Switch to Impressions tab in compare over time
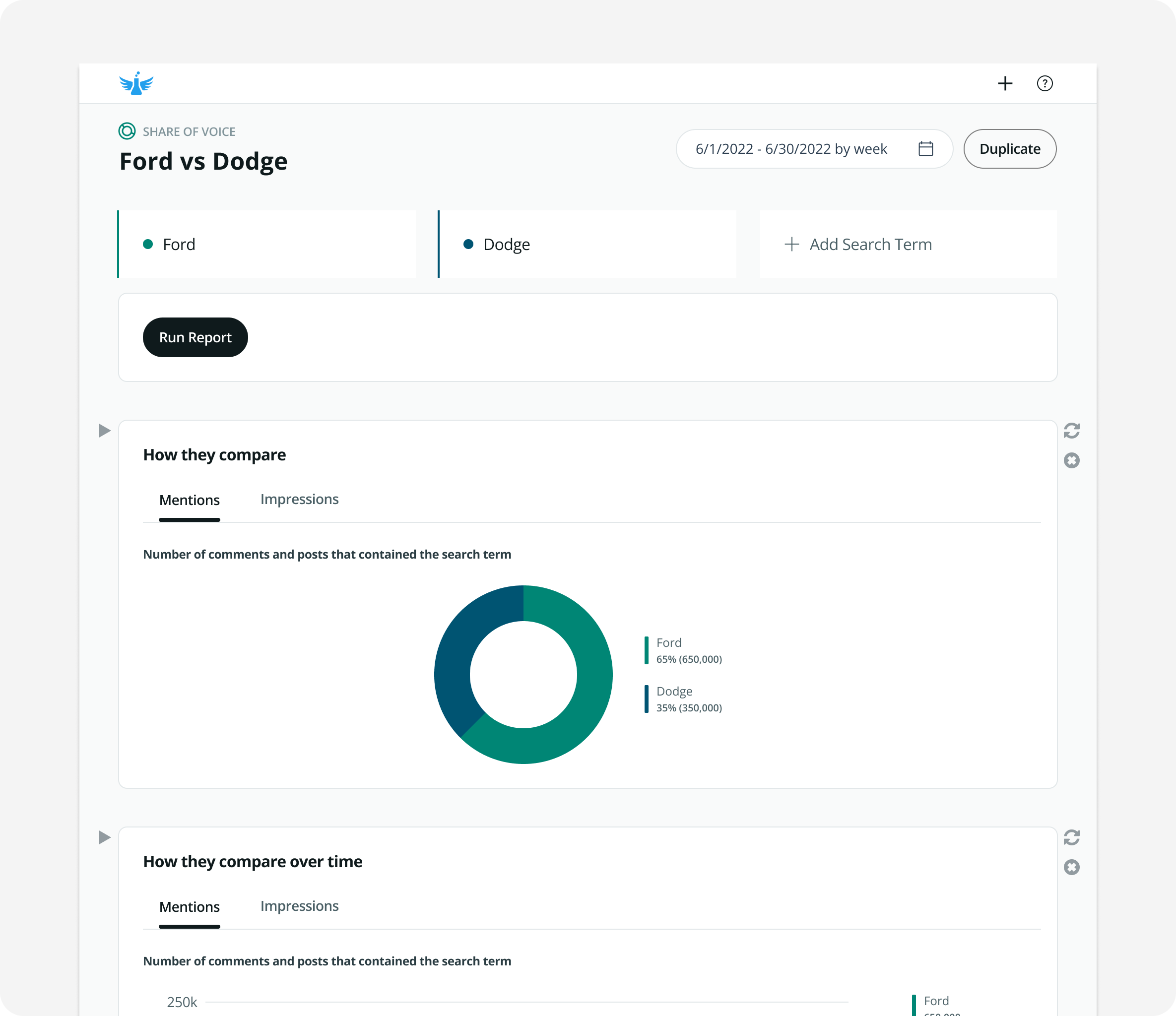This screenshot has width=1176, height=1016. pos(299,906)
